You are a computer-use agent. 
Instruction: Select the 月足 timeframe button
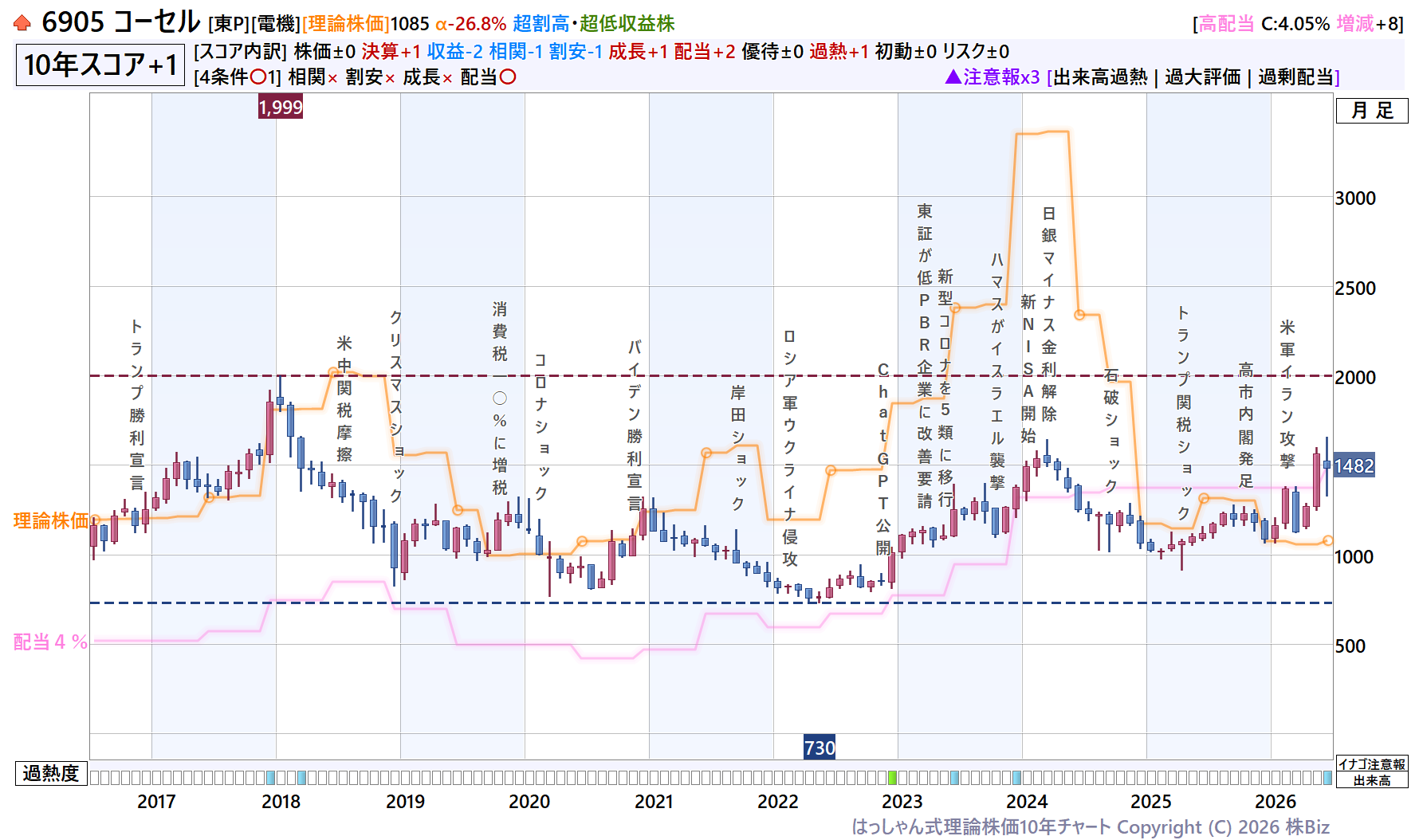tap(1372, 111)
